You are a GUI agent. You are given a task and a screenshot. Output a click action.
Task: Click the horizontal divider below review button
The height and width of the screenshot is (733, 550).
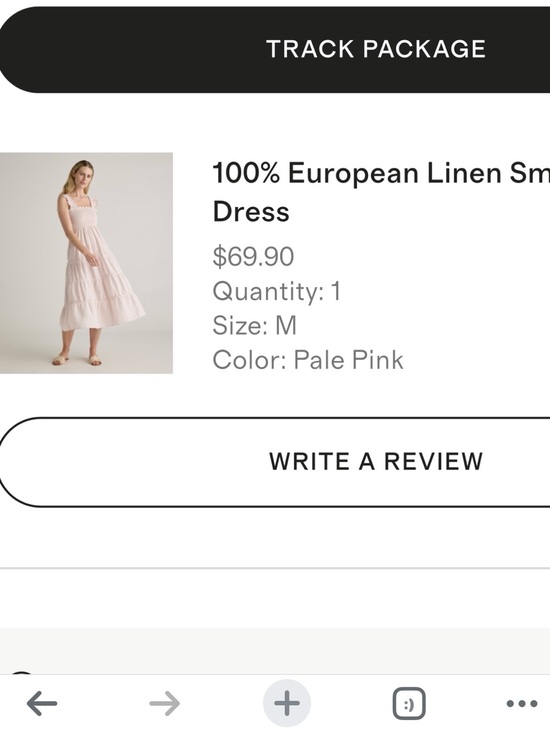point(275,568)
